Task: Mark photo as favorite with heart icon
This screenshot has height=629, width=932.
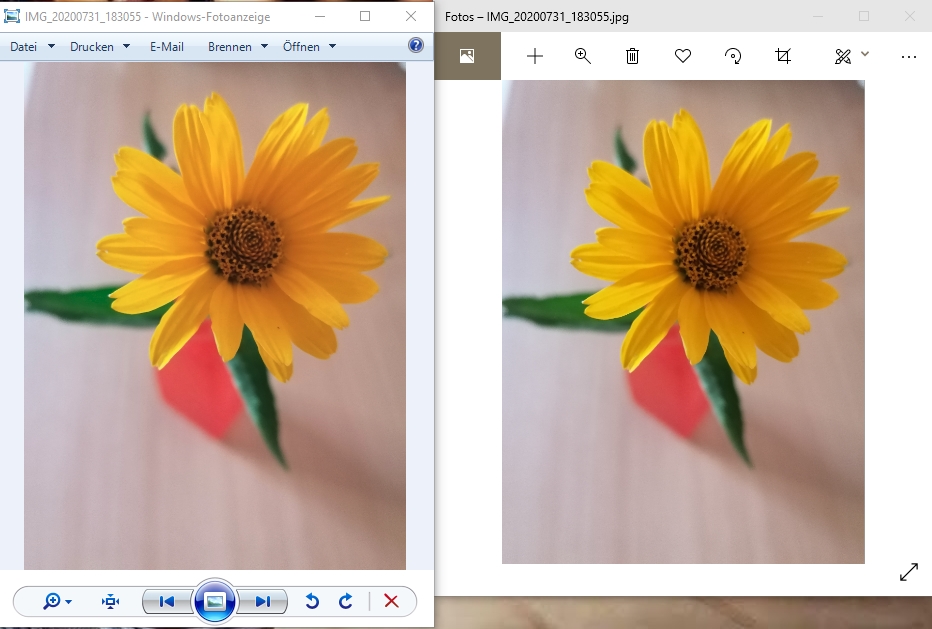Action: point(683,56)
